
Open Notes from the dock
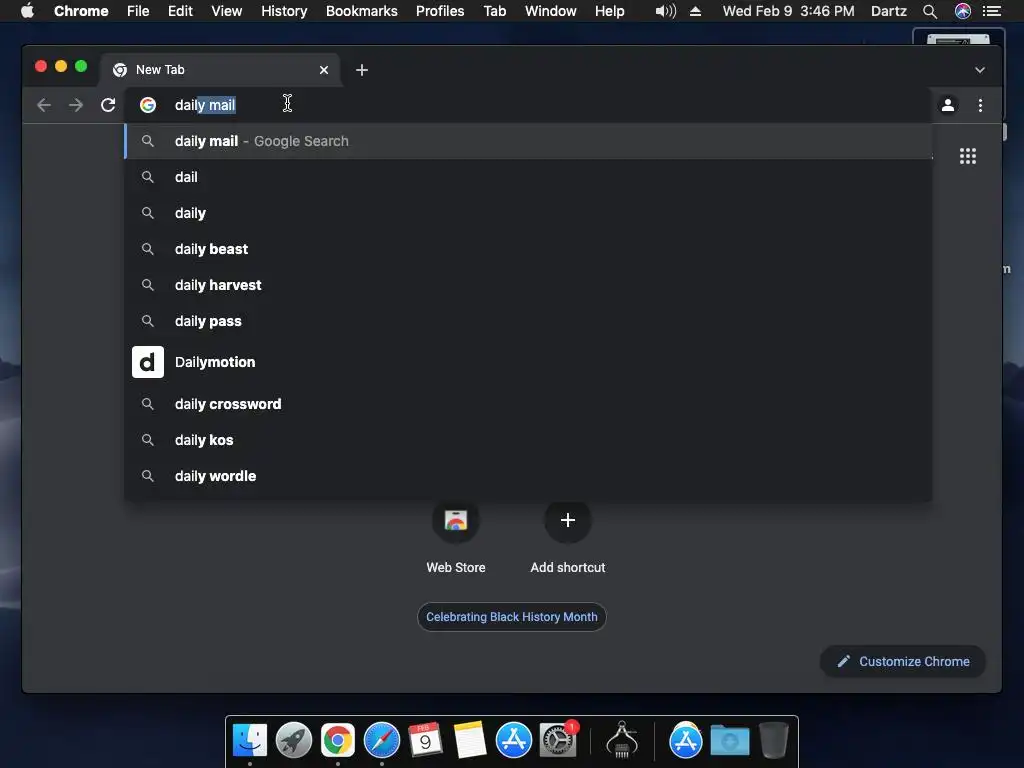[x=470, y=740]
